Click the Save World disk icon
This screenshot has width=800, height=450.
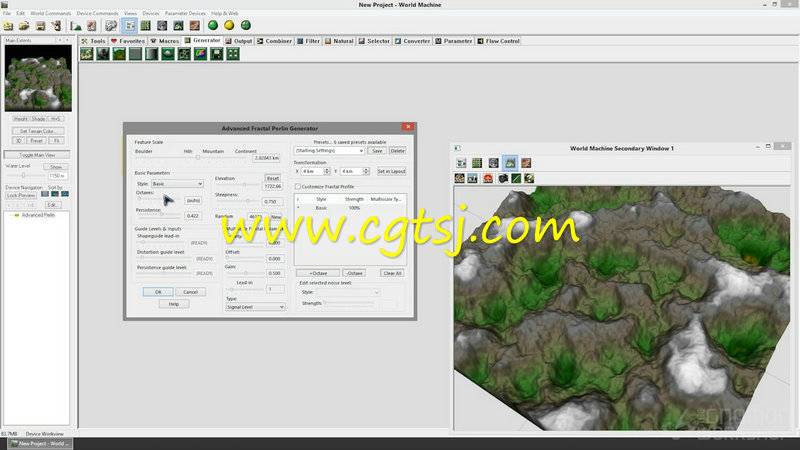40,26
